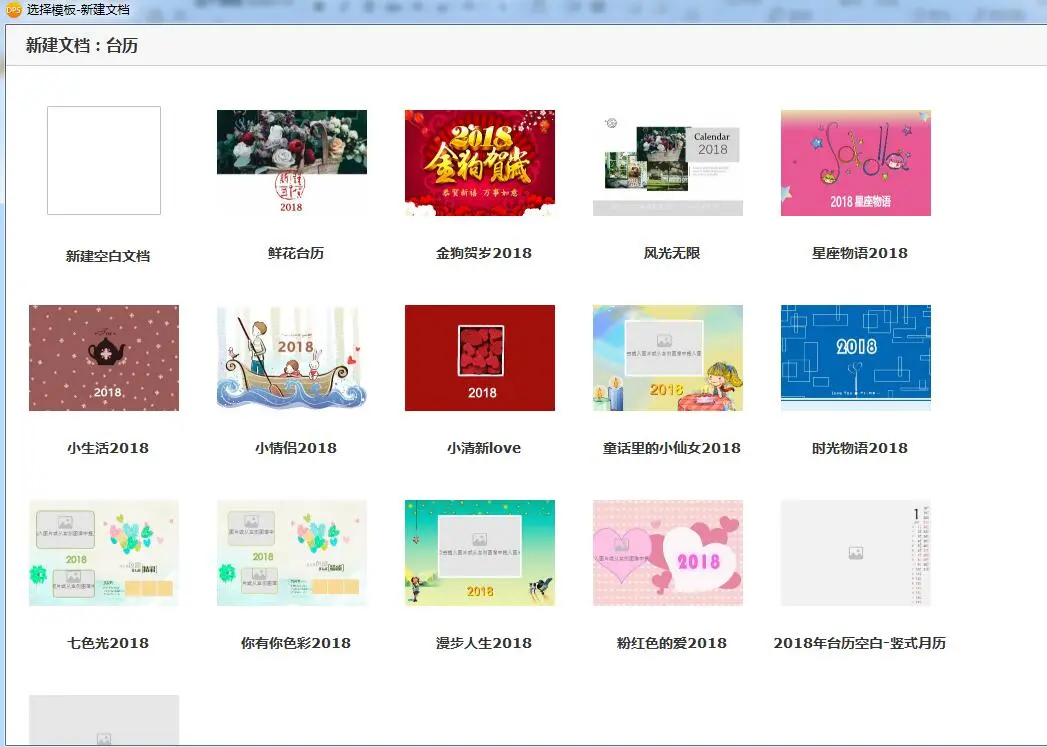Open the 童话里的小仙女2018 fairy template

coord(667,357)
